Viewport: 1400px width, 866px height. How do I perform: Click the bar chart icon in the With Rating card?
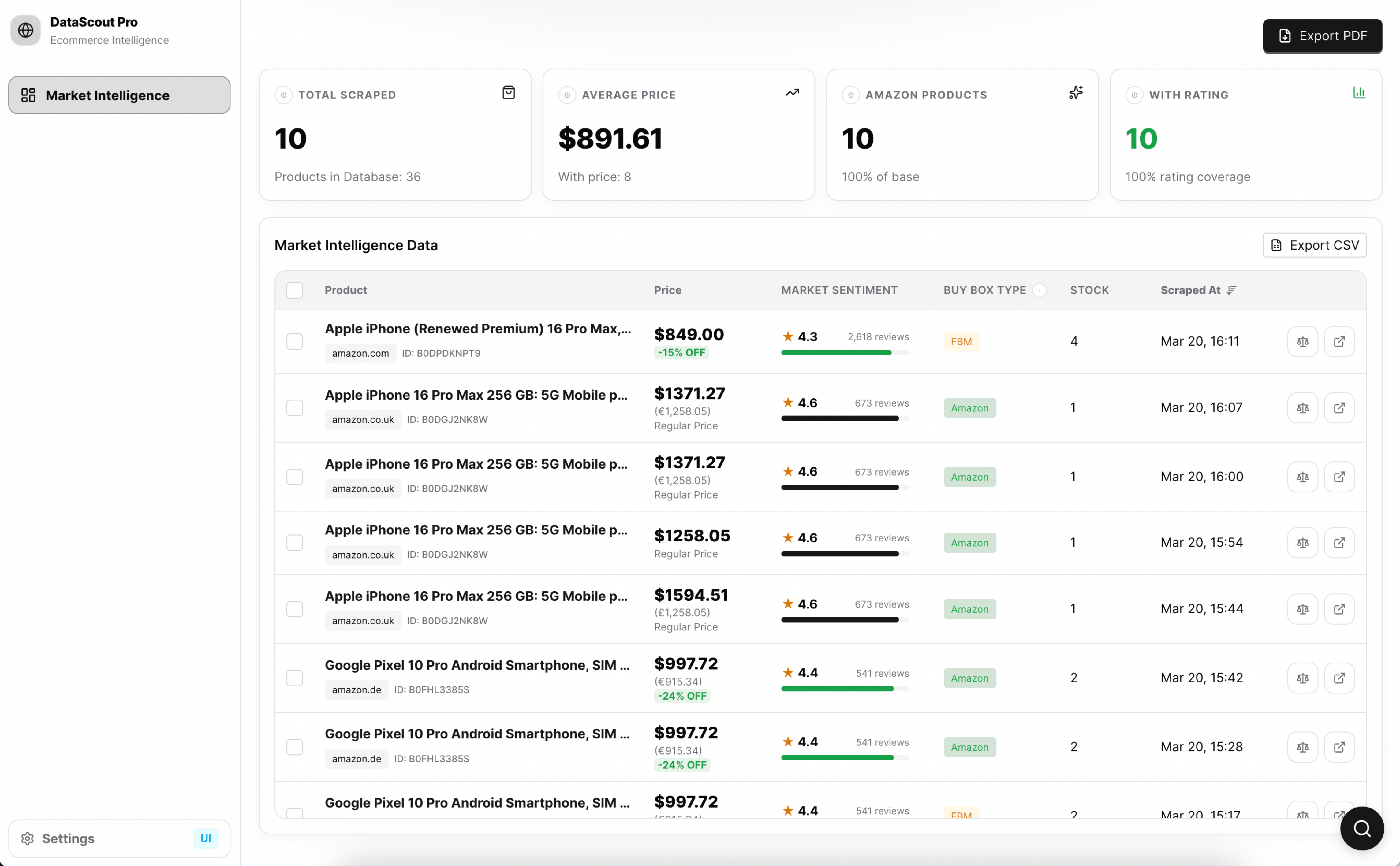[x=1359, y=93]
